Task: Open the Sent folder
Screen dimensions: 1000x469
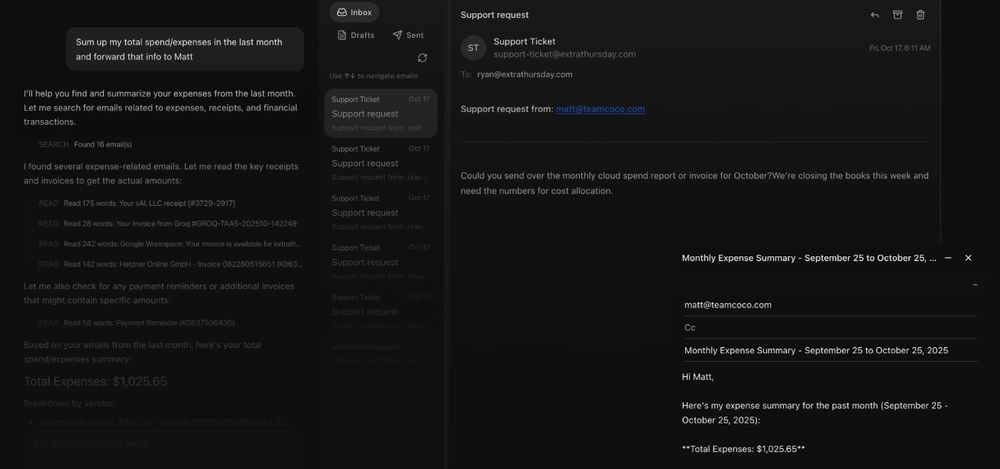Action: 408,35
